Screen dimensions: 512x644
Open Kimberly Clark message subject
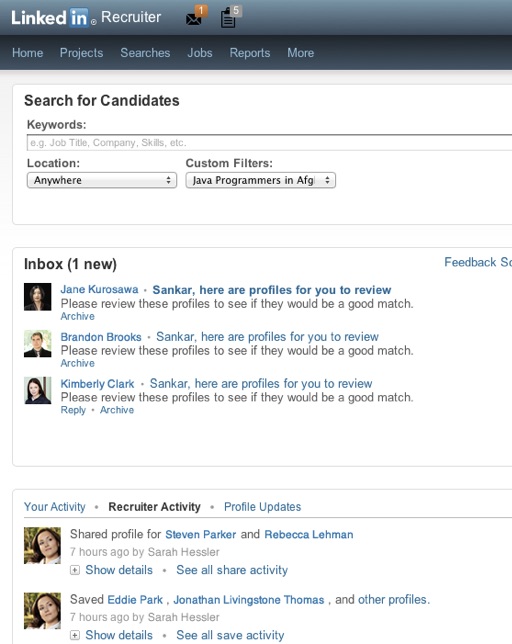261,384
